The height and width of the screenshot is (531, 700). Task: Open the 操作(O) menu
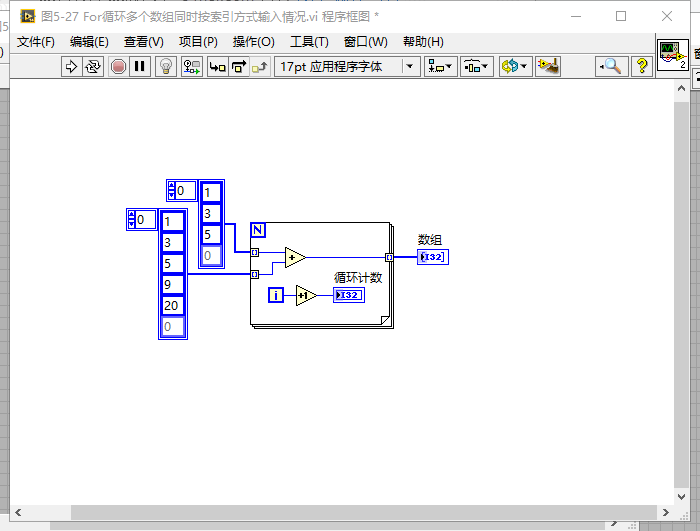tap(254, 42)
